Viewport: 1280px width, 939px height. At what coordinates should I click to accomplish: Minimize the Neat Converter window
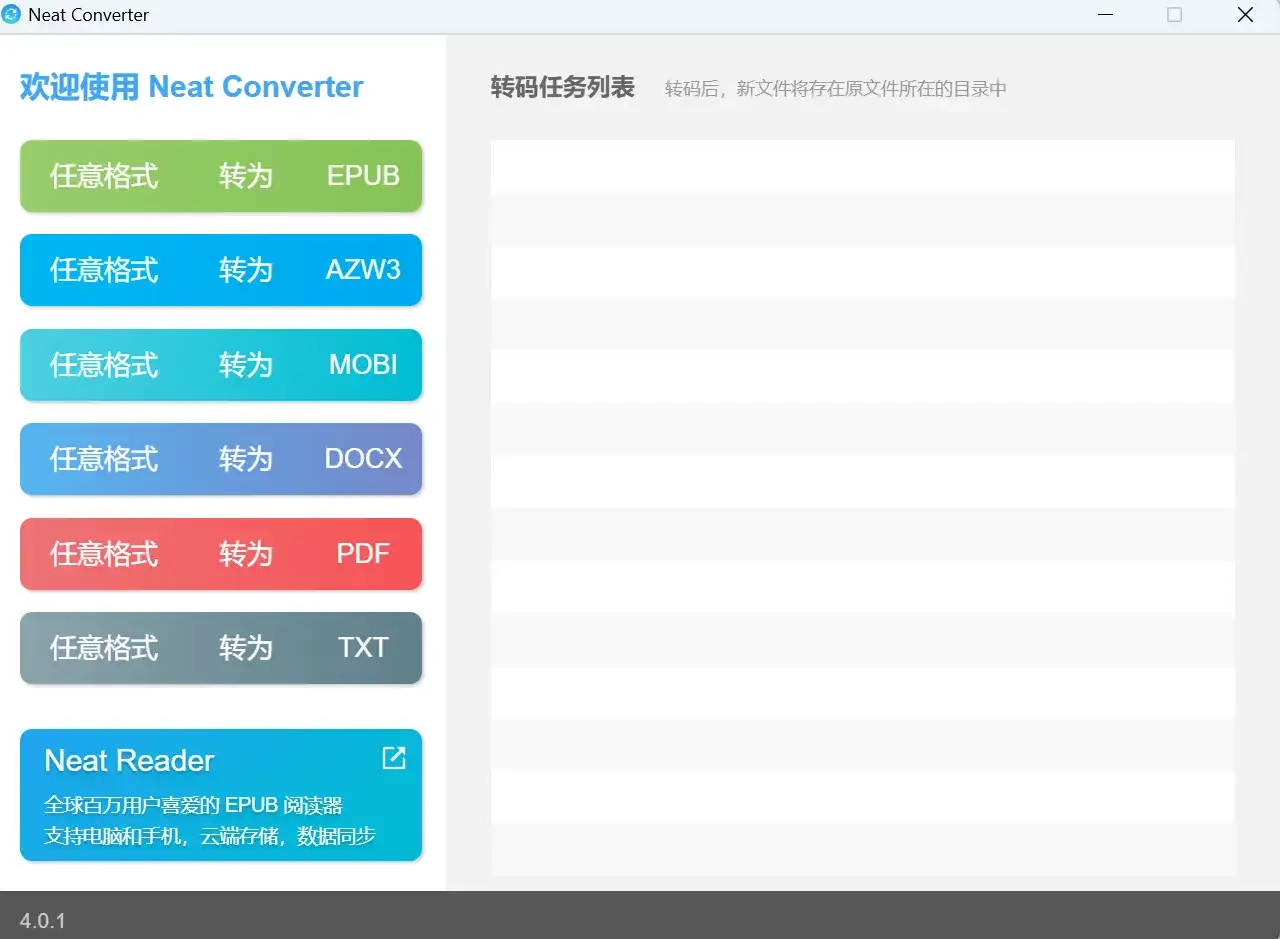[x=1106, y=15]
